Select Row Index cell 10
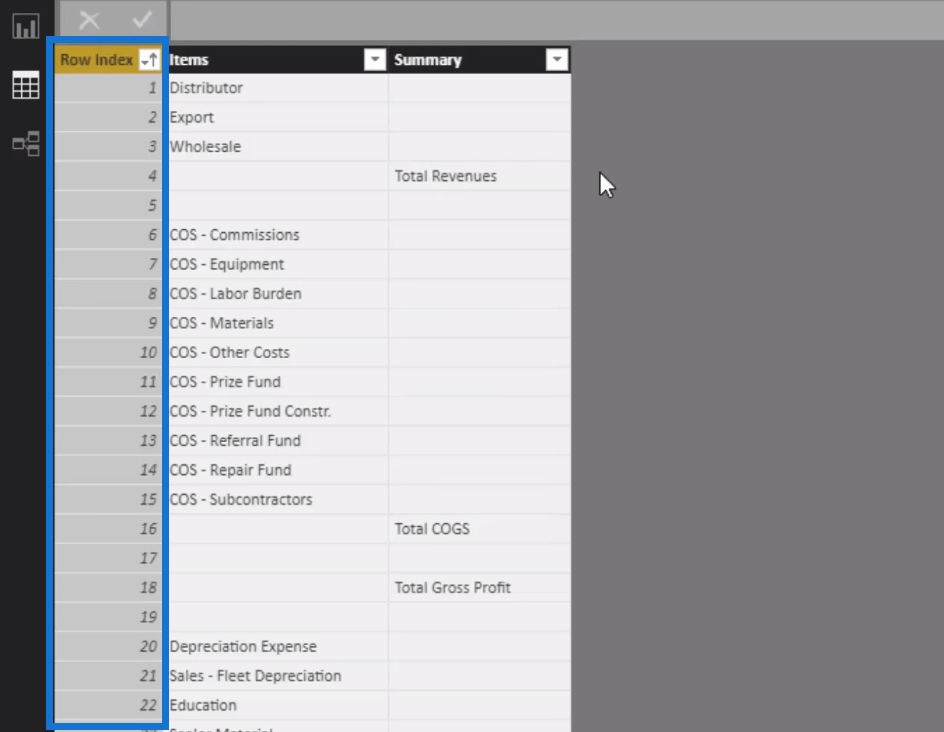944x732 pixels. pos(108,353)
